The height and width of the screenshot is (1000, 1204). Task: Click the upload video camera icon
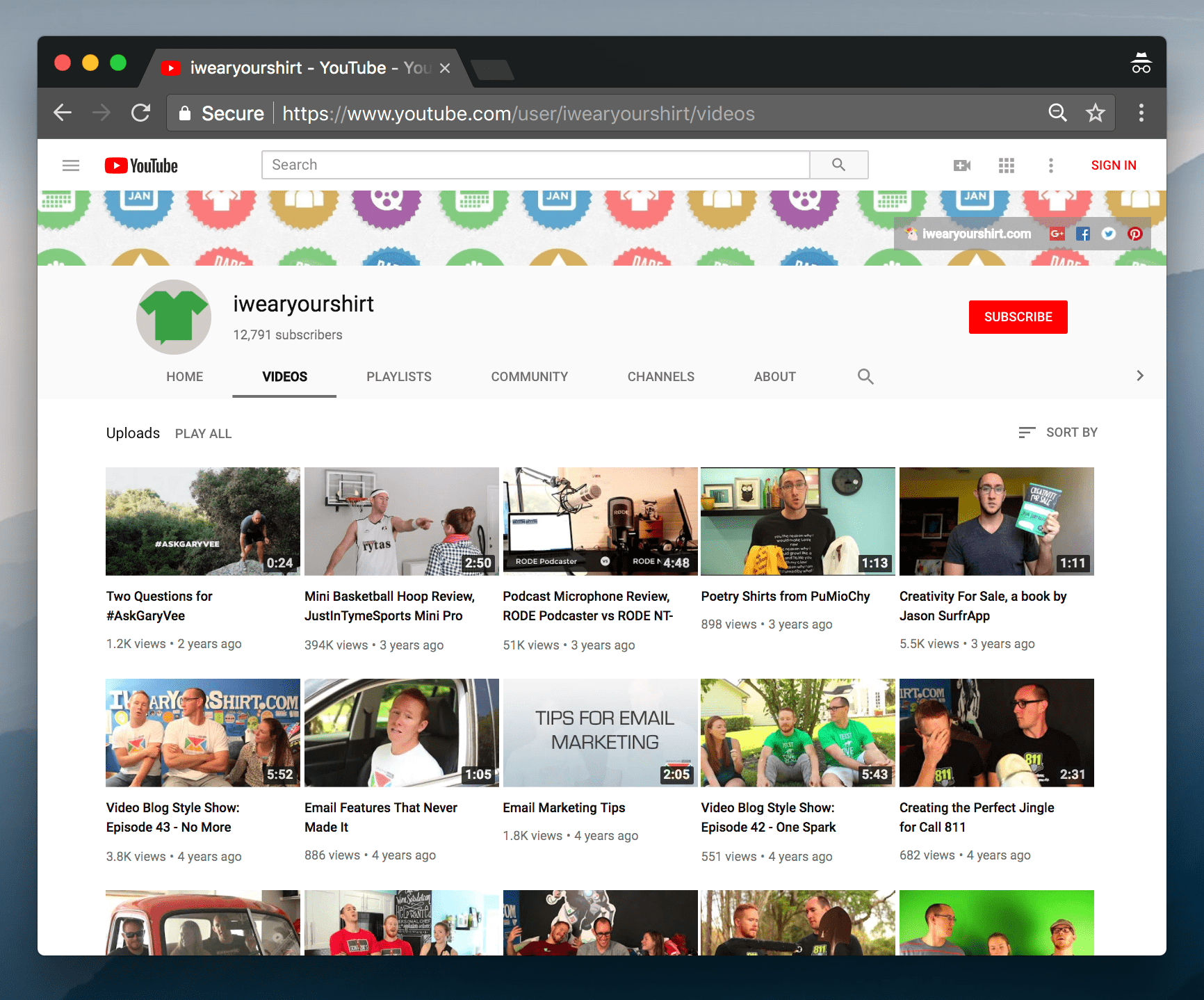(962, 166)
